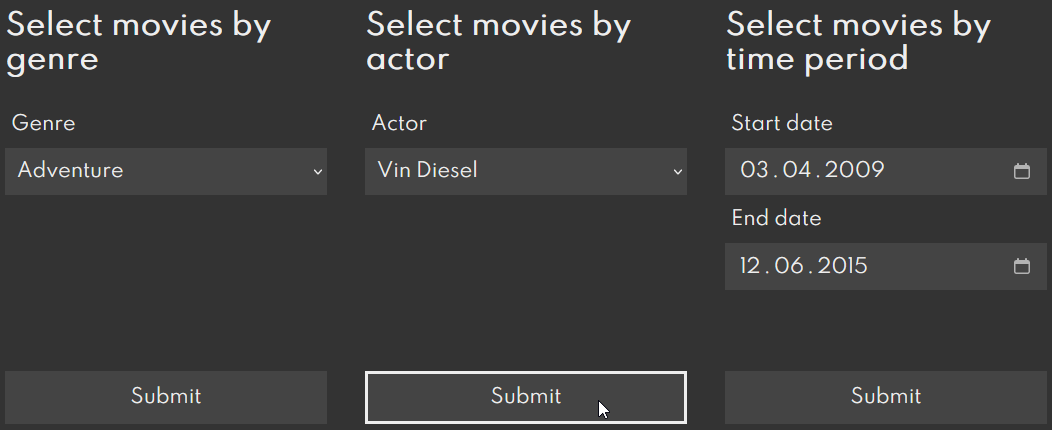
Task: Click the Actor field label
Action: click(399, 123)
